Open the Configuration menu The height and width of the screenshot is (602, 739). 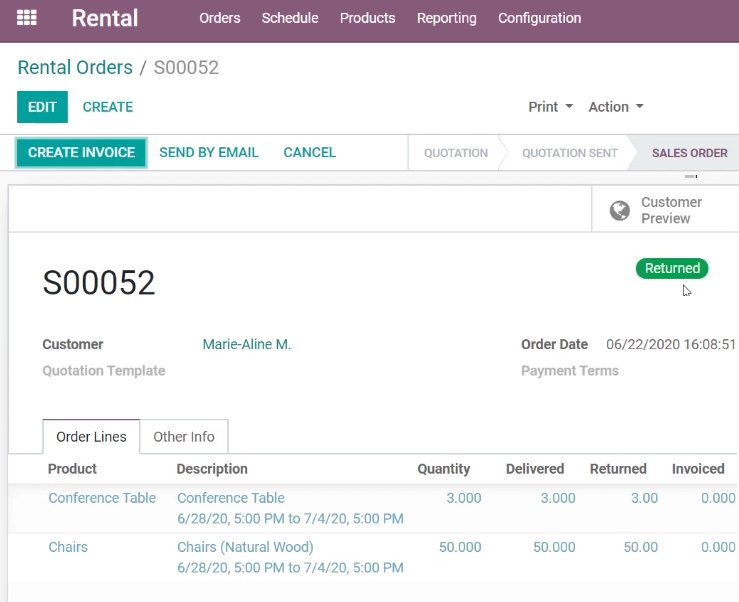(540, 18)
